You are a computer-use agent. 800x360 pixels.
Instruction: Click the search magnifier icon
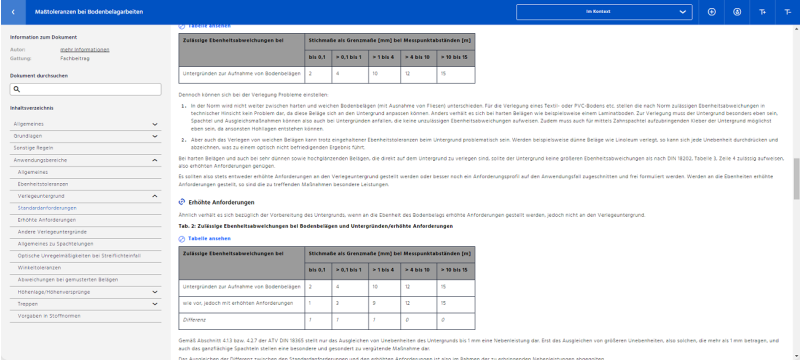16,89
